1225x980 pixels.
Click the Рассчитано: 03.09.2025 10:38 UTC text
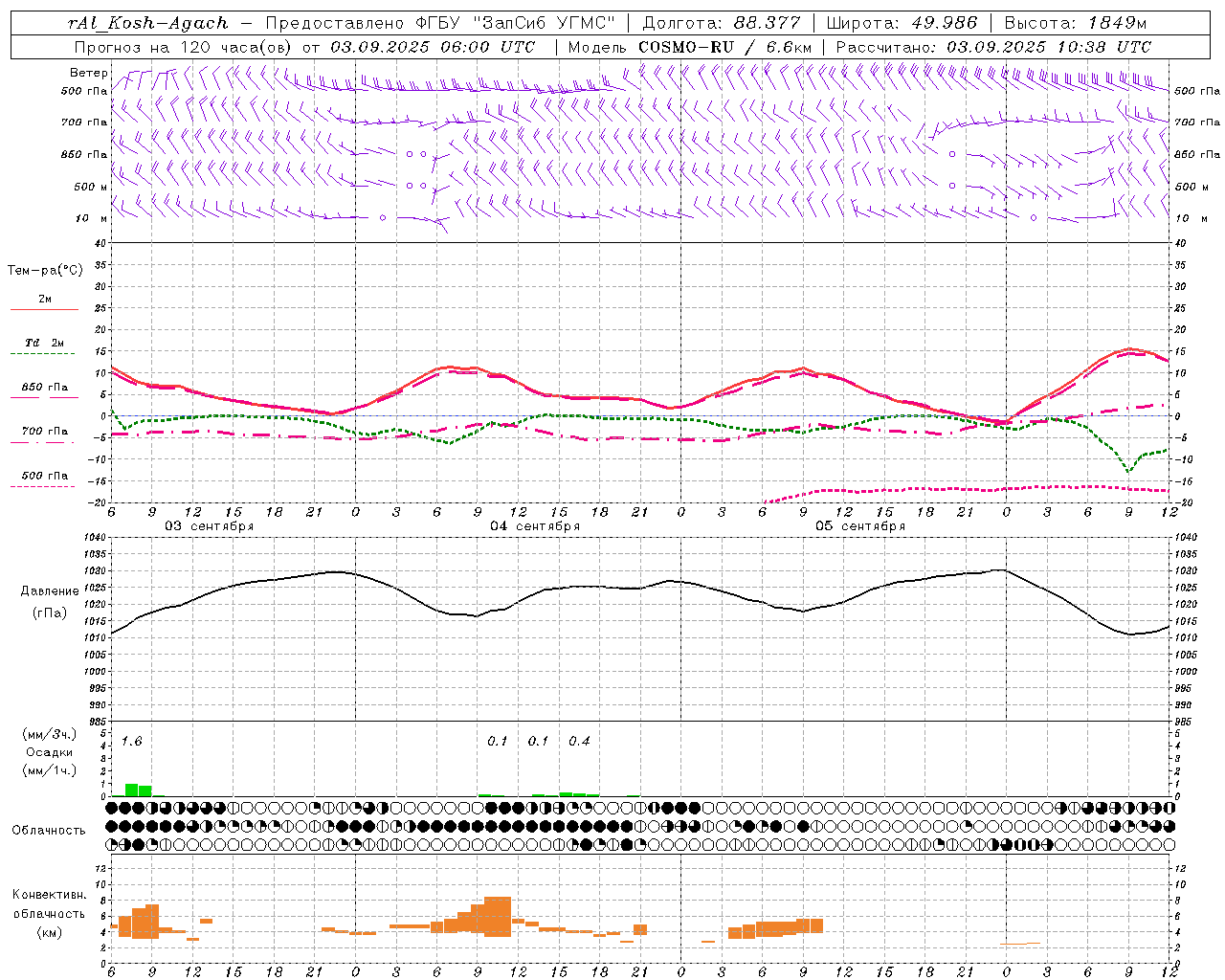click(993, 47)
